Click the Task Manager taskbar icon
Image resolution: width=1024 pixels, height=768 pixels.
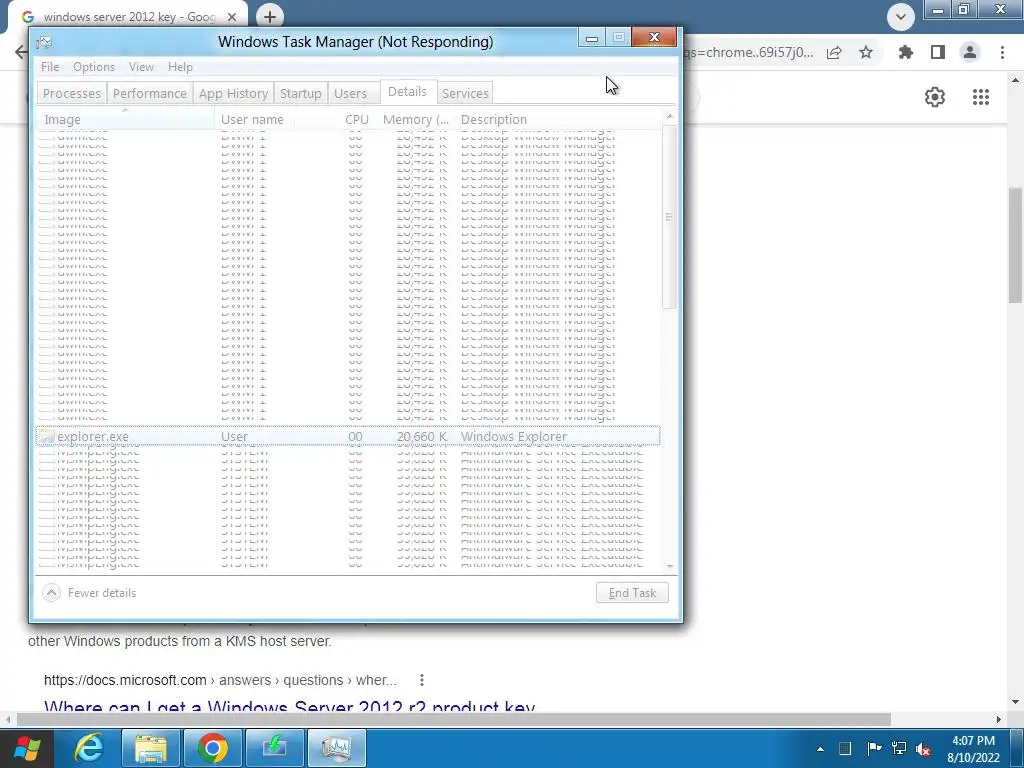(337, 748)
